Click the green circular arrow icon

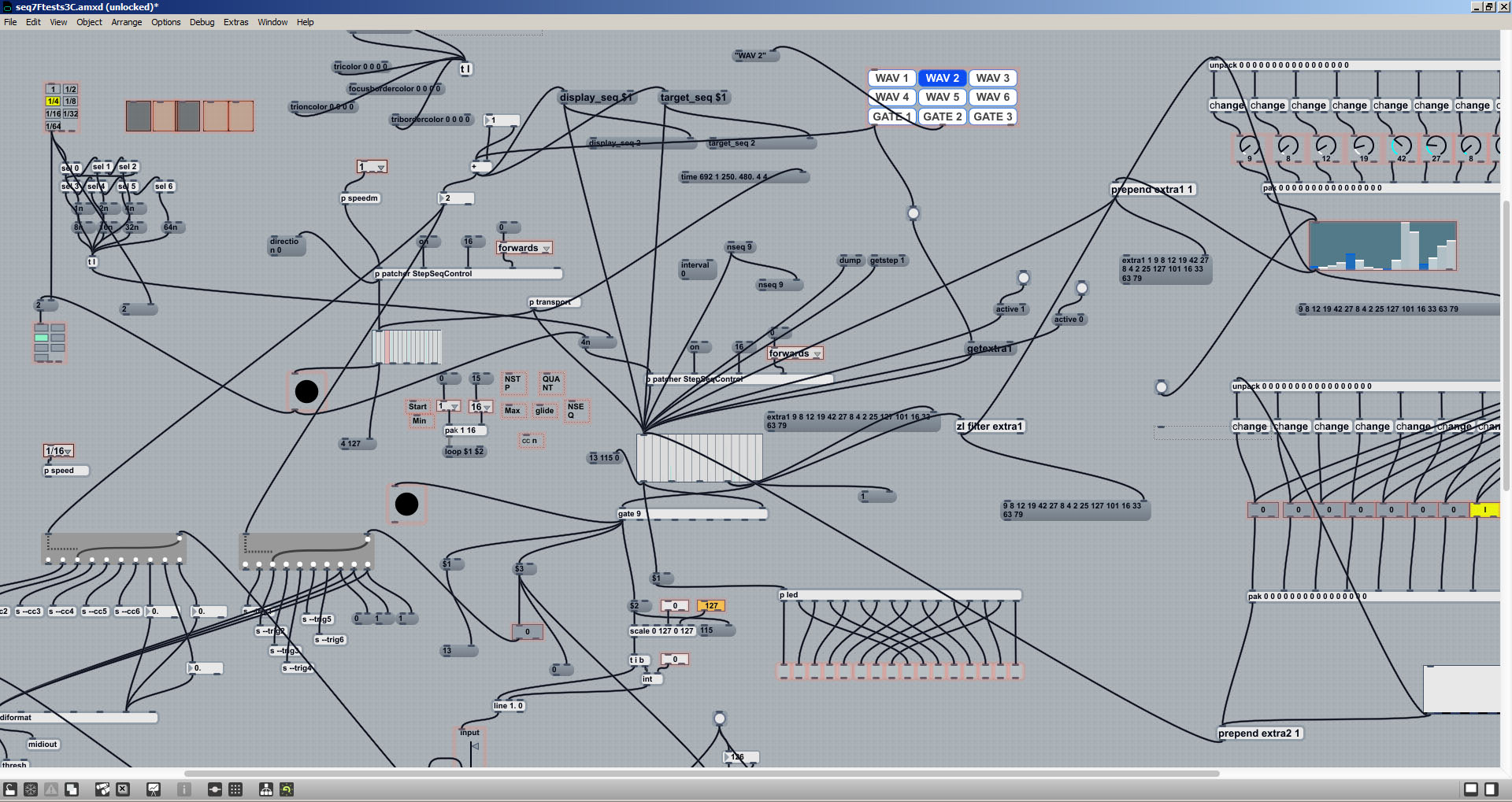click(x=287, y=789)
